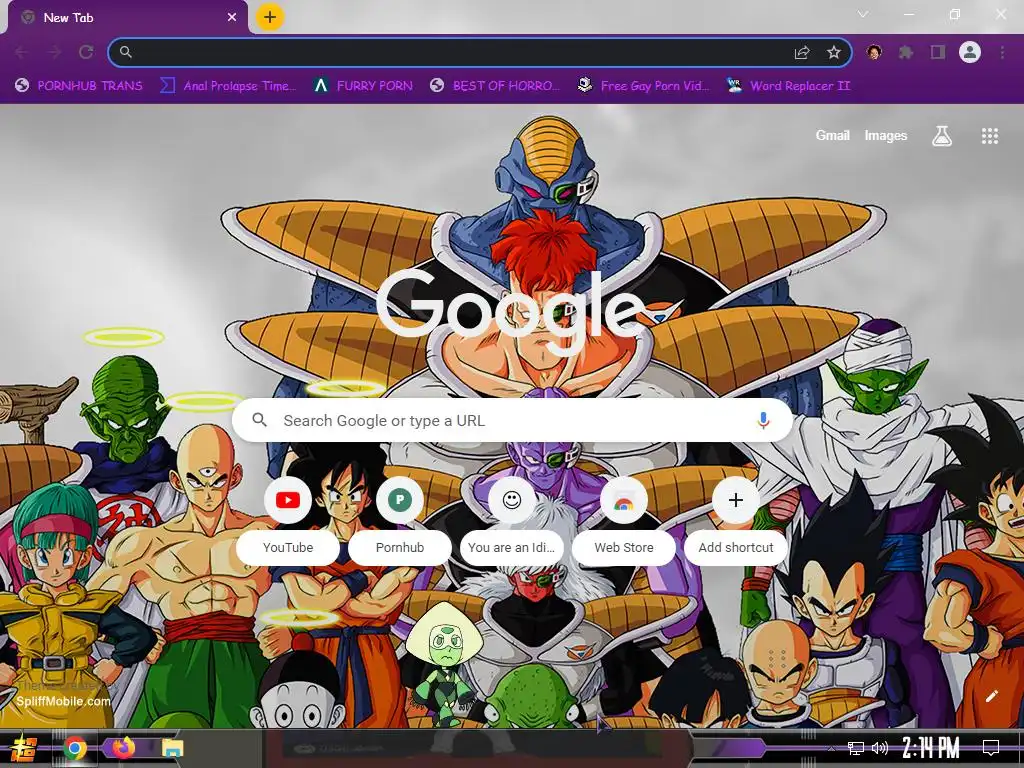Open the Start menu on the taskbar
The image size is (1024, 768).
point(24,748)
